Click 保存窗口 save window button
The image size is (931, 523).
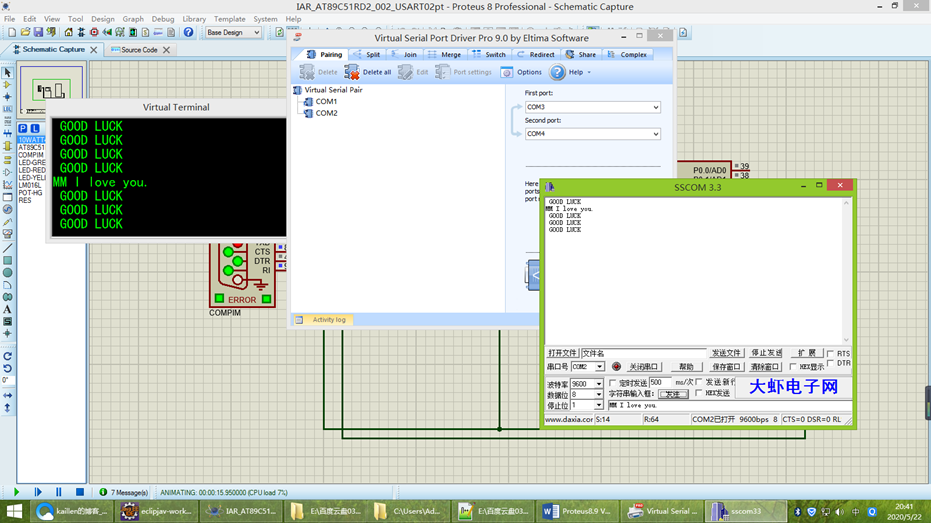pyautogui.click(x=726, y=367)
